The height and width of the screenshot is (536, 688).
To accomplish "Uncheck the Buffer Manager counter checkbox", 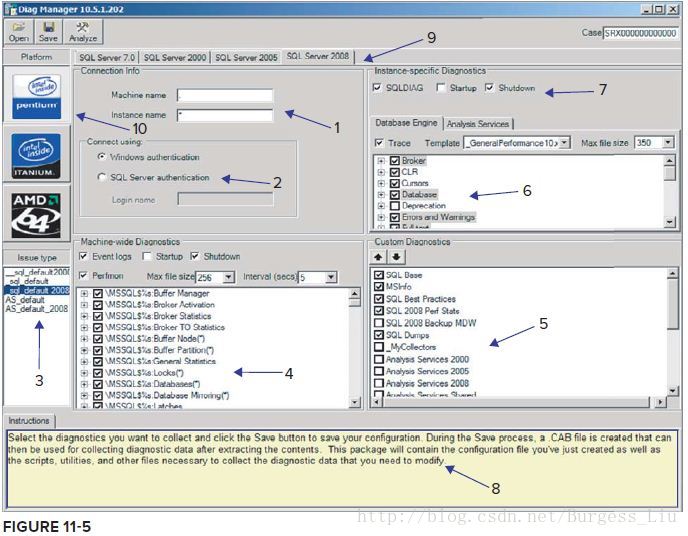I will (98, 293).
